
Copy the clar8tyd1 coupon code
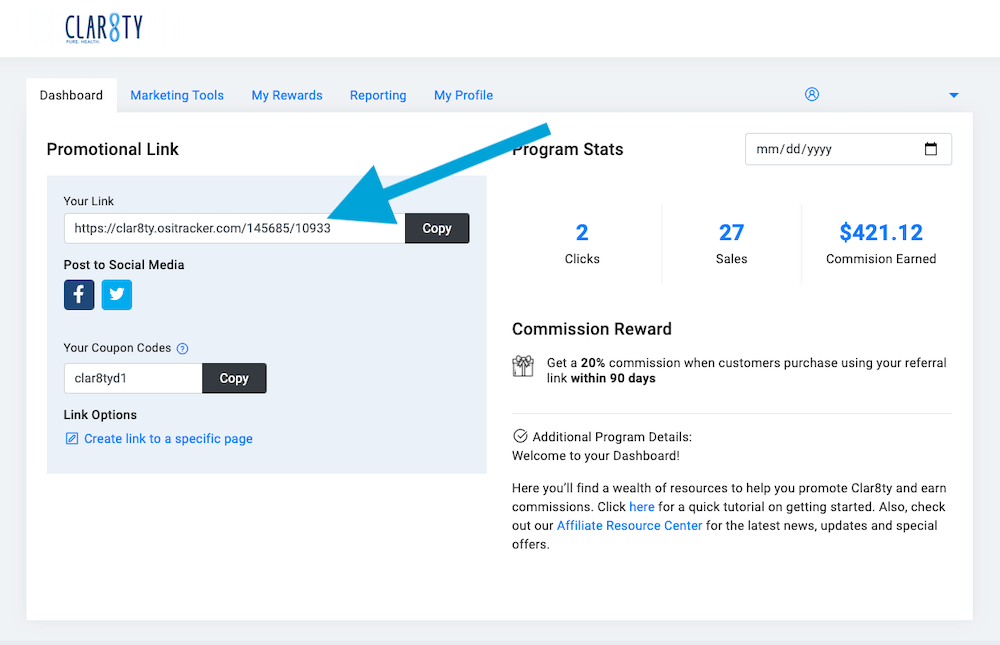234,378
